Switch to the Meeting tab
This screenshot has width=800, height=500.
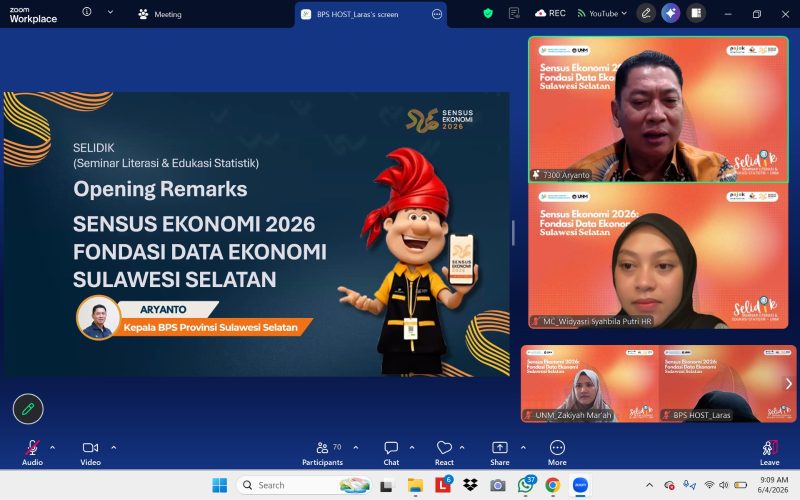click(160, 14)
